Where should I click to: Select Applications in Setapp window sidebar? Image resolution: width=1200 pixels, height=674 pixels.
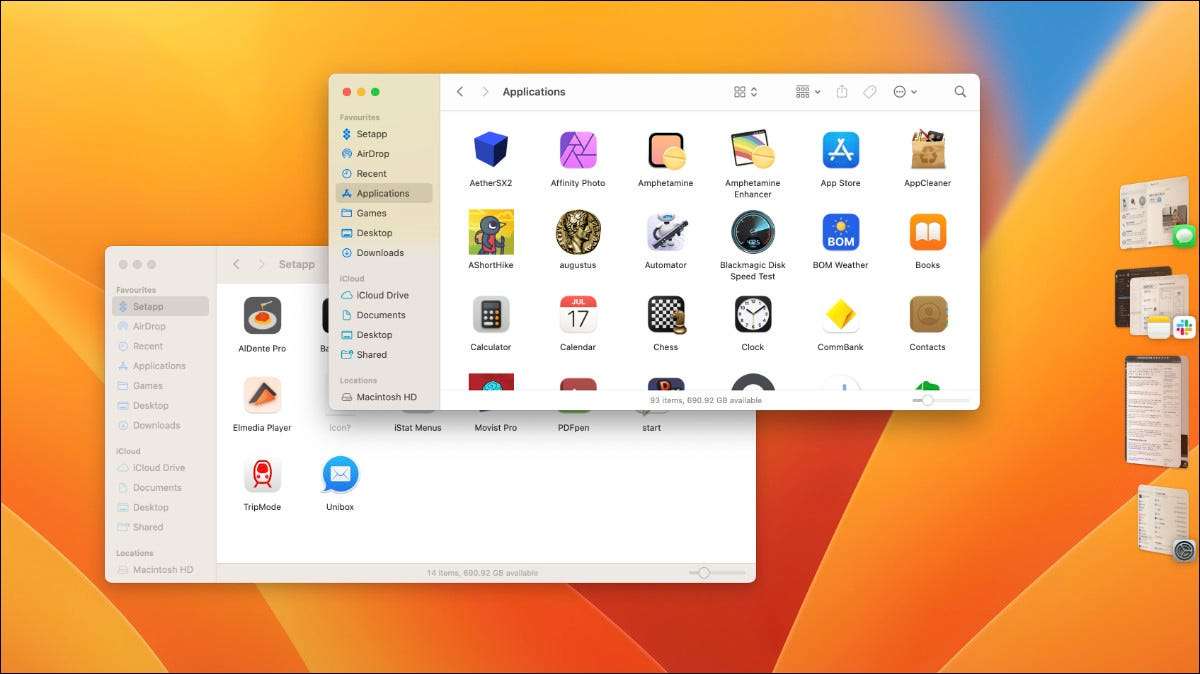[161, 366]
